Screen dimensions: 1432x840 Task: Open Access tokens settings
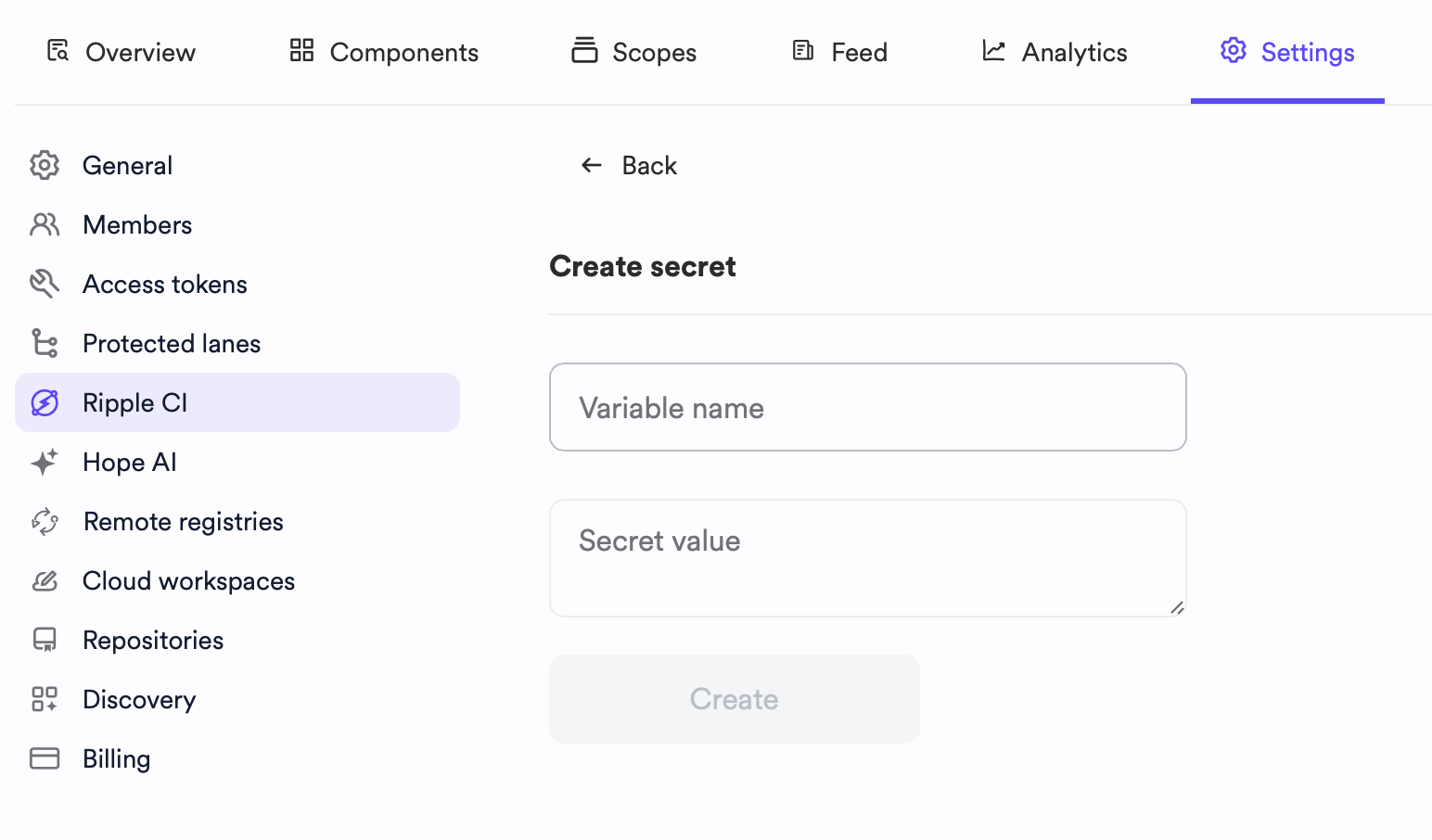[237, 284]
